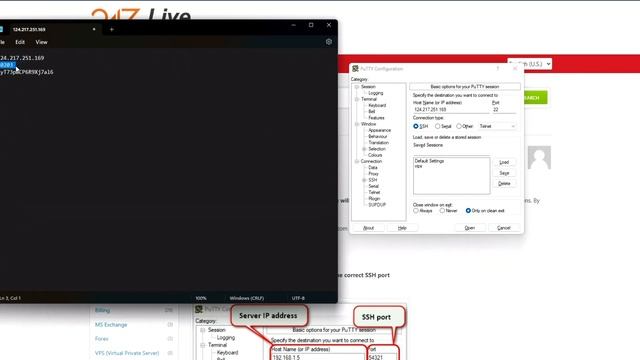This screenshot has height=360, width=640.
Task: Click the Help button in PuTTY
Action: [402, 228]
